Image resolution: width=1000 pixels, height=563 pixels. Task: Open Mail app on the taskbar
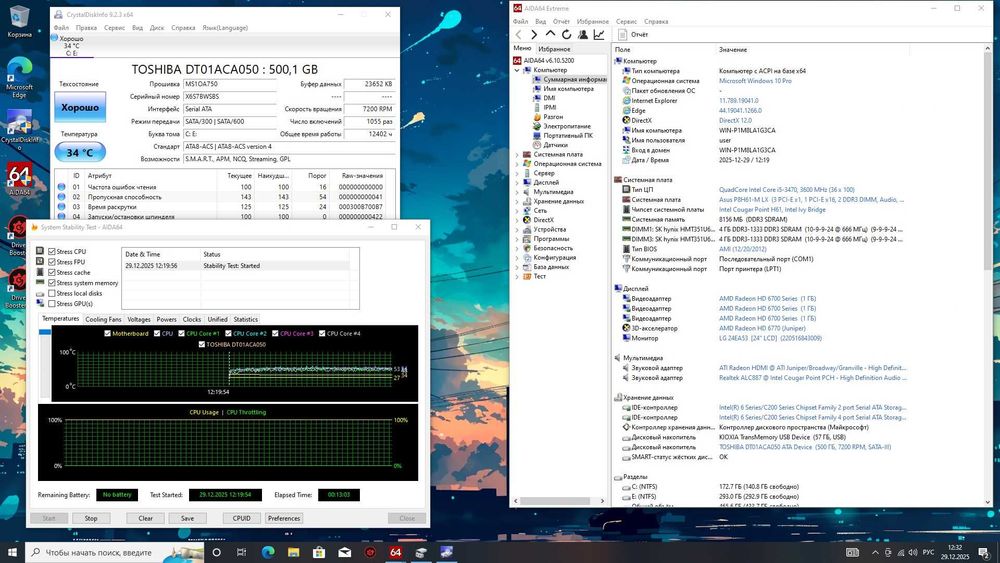[x=344, y=552]
